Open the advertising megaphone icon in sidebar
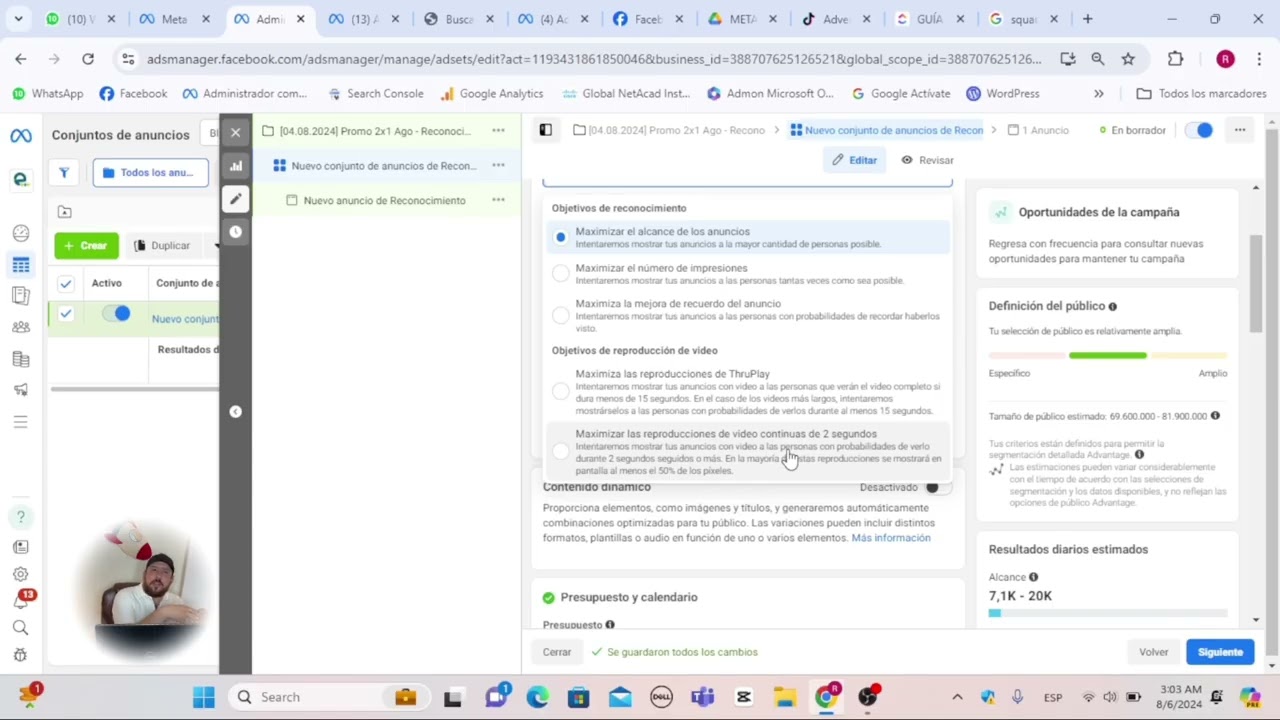The width and height of the screenshot is (1280, 720). click(x=21, y=390)
